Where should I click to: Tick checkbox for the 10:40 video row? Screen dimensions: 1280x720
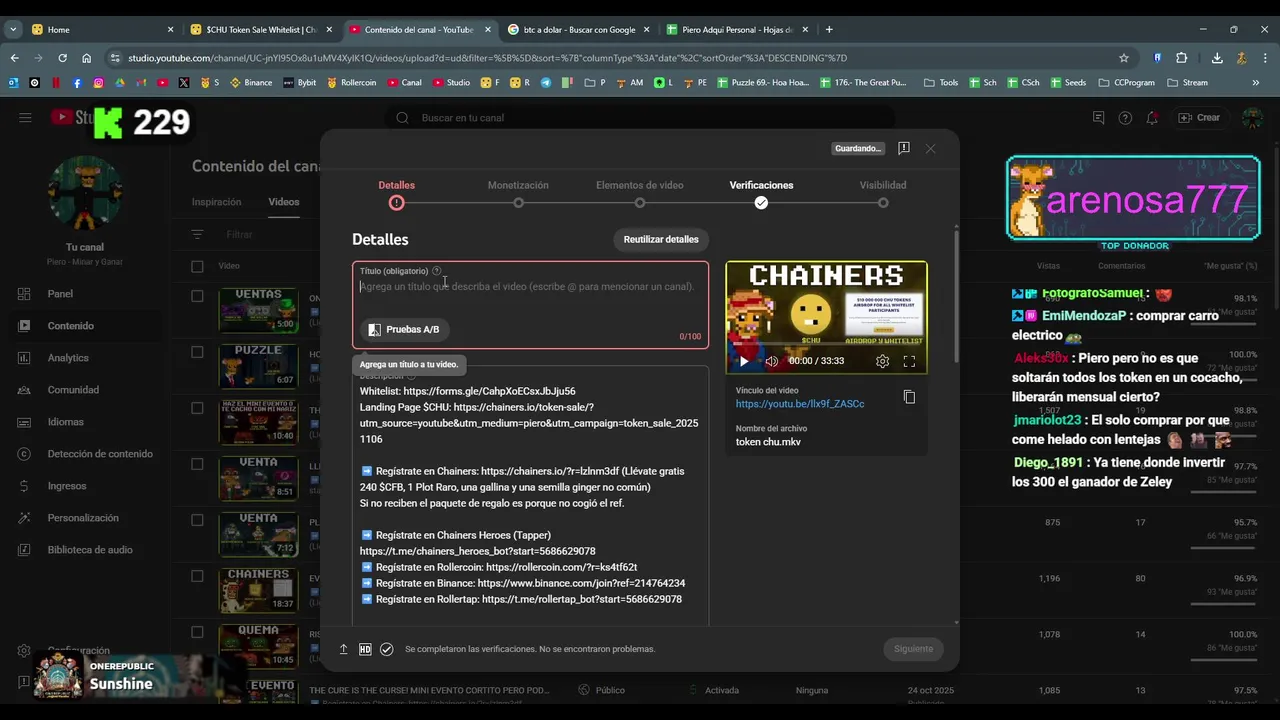[197, 408]
